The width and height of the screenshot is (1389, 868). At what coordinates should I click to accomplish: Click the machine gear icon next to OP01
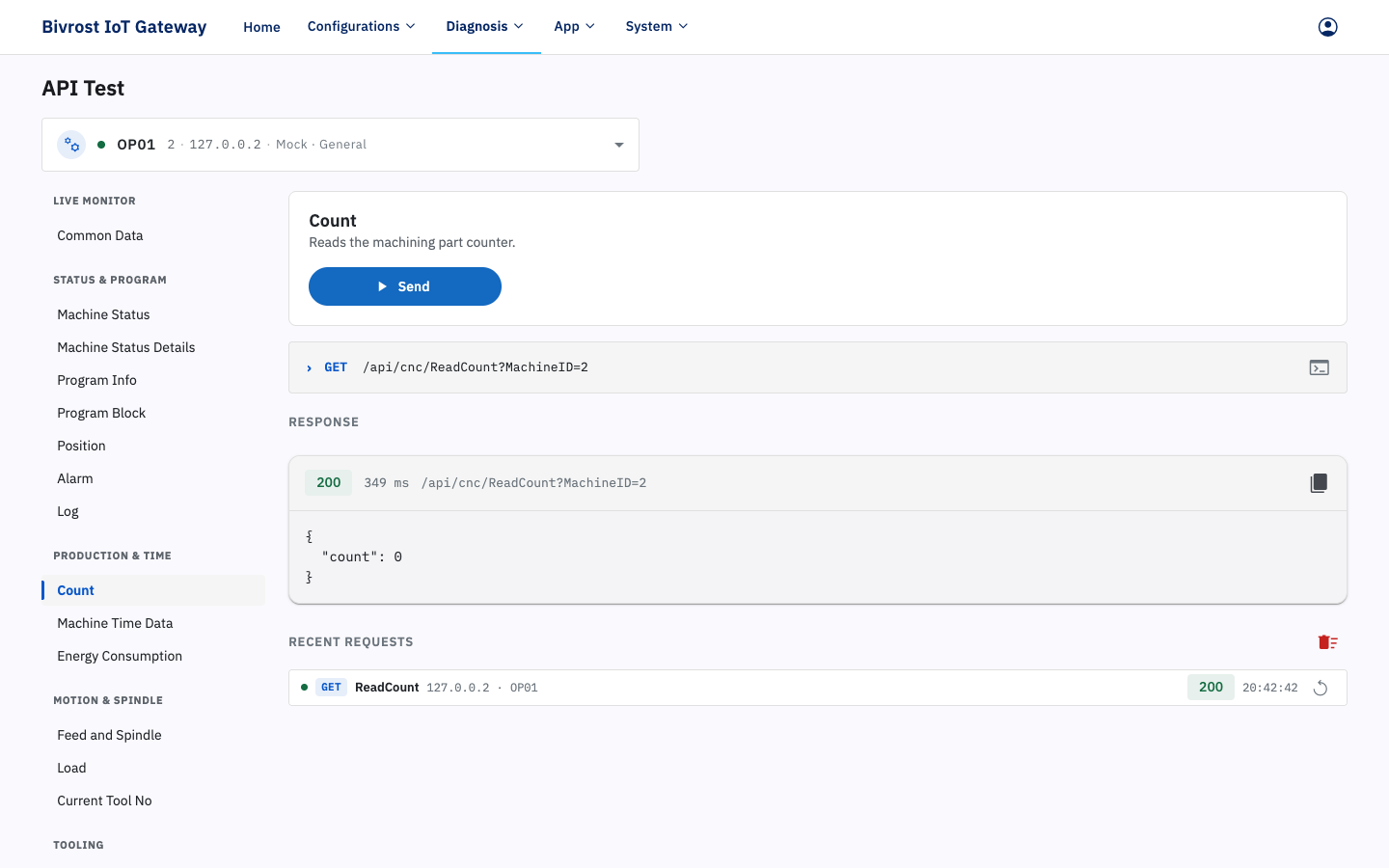tap(71, 145)
